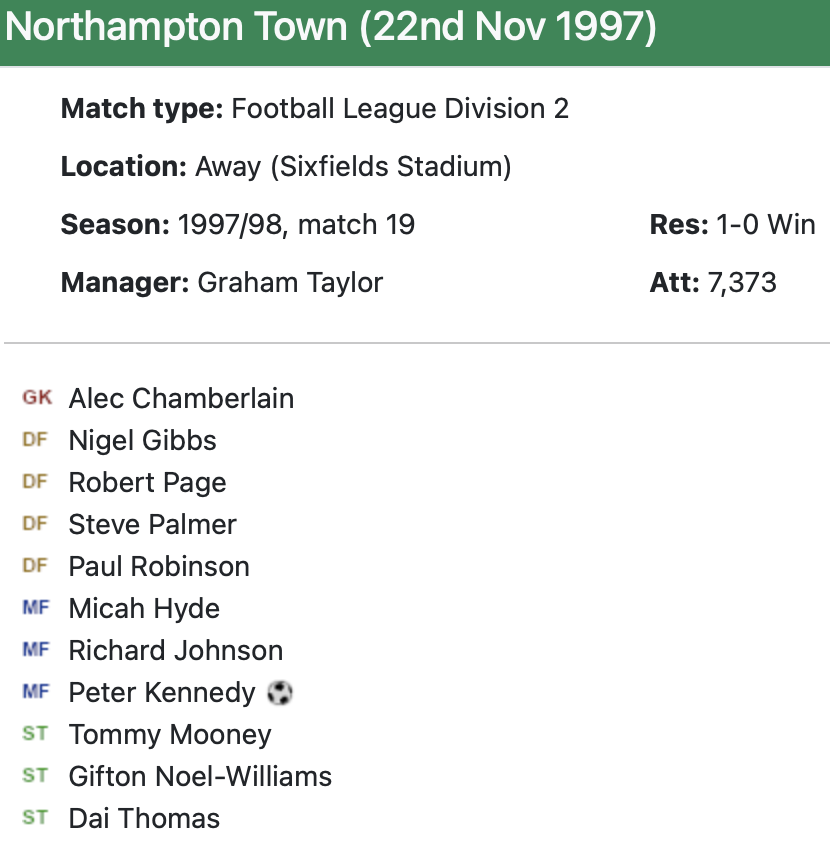Open Robert Page's player profile
Viewport: 830px width, 852px height.
click(x=147, y=482)
